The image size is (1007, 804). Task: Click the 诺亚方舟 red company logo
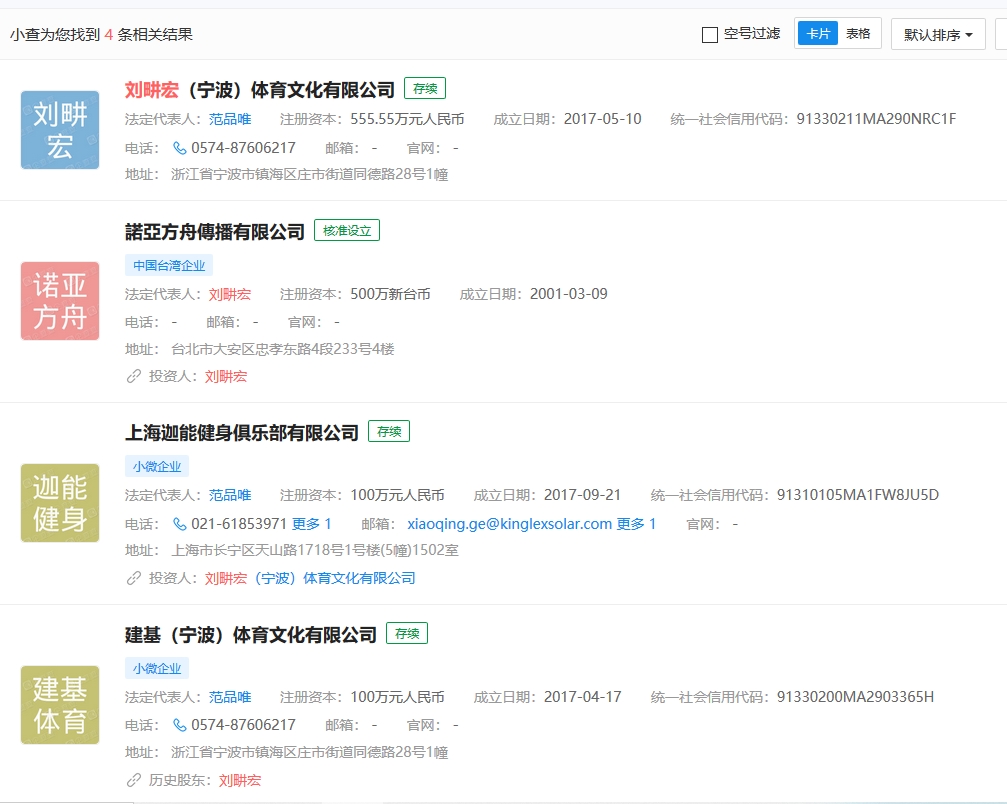point(60,301)
